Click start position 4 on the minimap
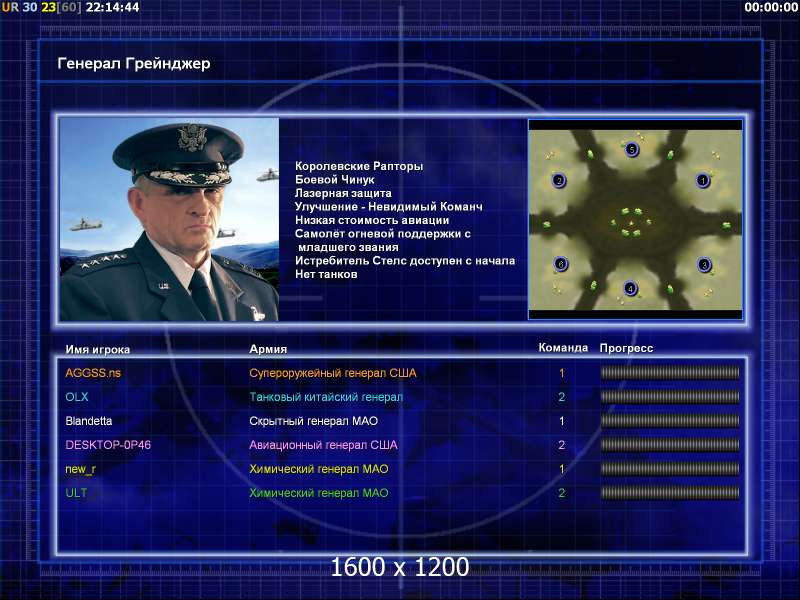This screenshot has width=800, height=600. coord(631,288)
